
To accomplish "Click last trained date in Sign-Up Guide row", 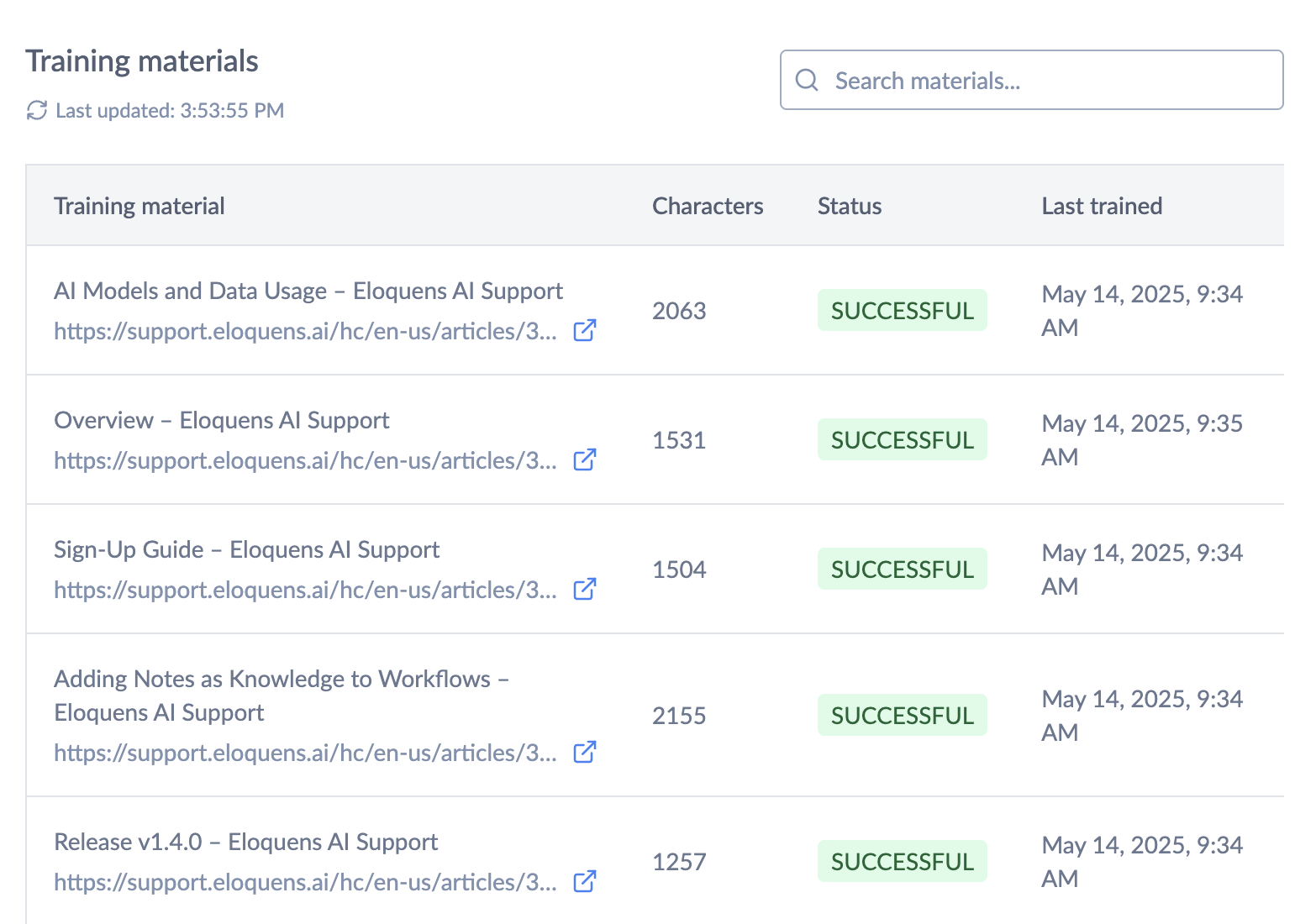I will click(x=1142, y=570).
